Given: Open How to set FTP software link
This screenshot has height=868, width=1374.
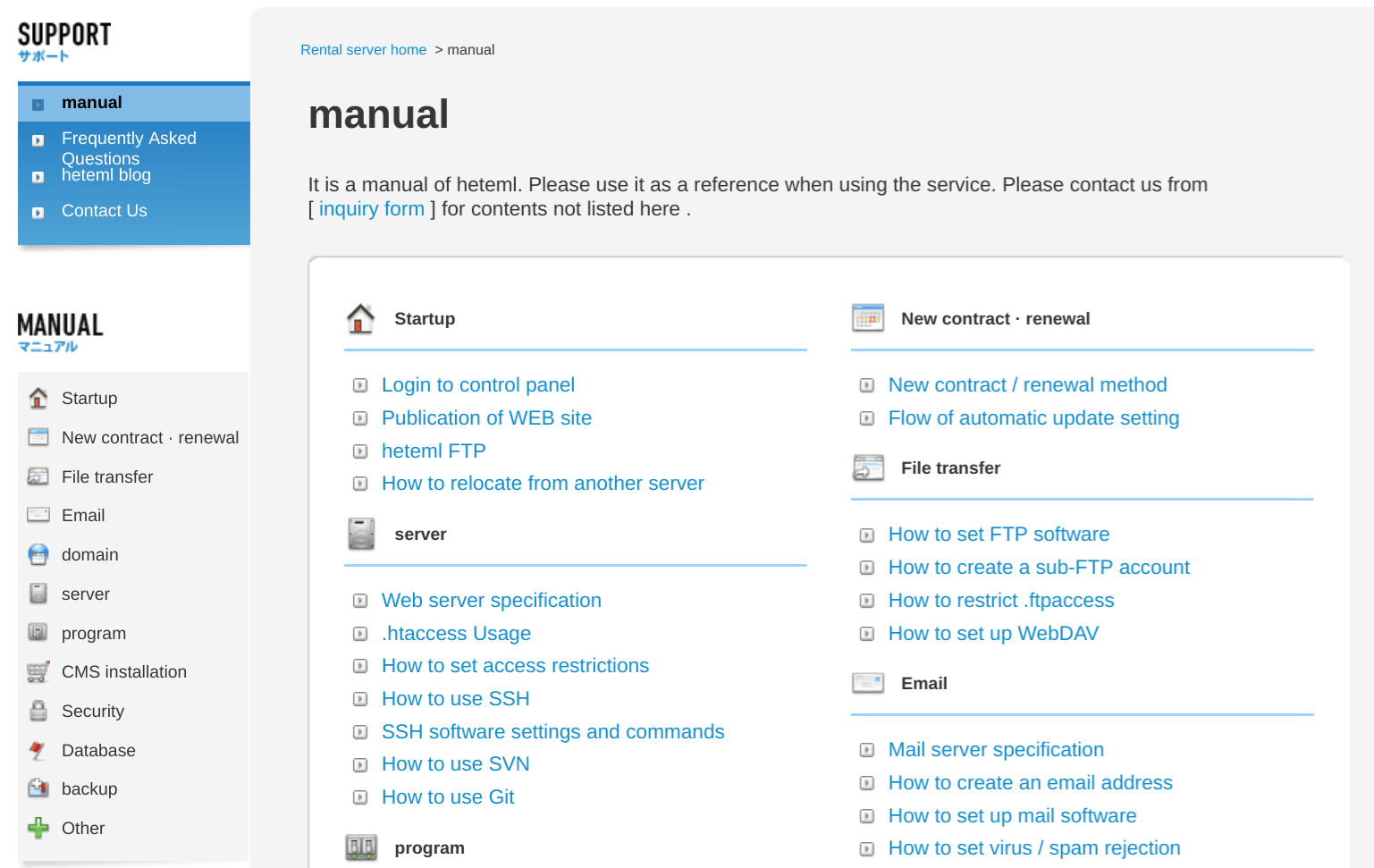Looking at the screenshot, I should [x=999, y=535].
